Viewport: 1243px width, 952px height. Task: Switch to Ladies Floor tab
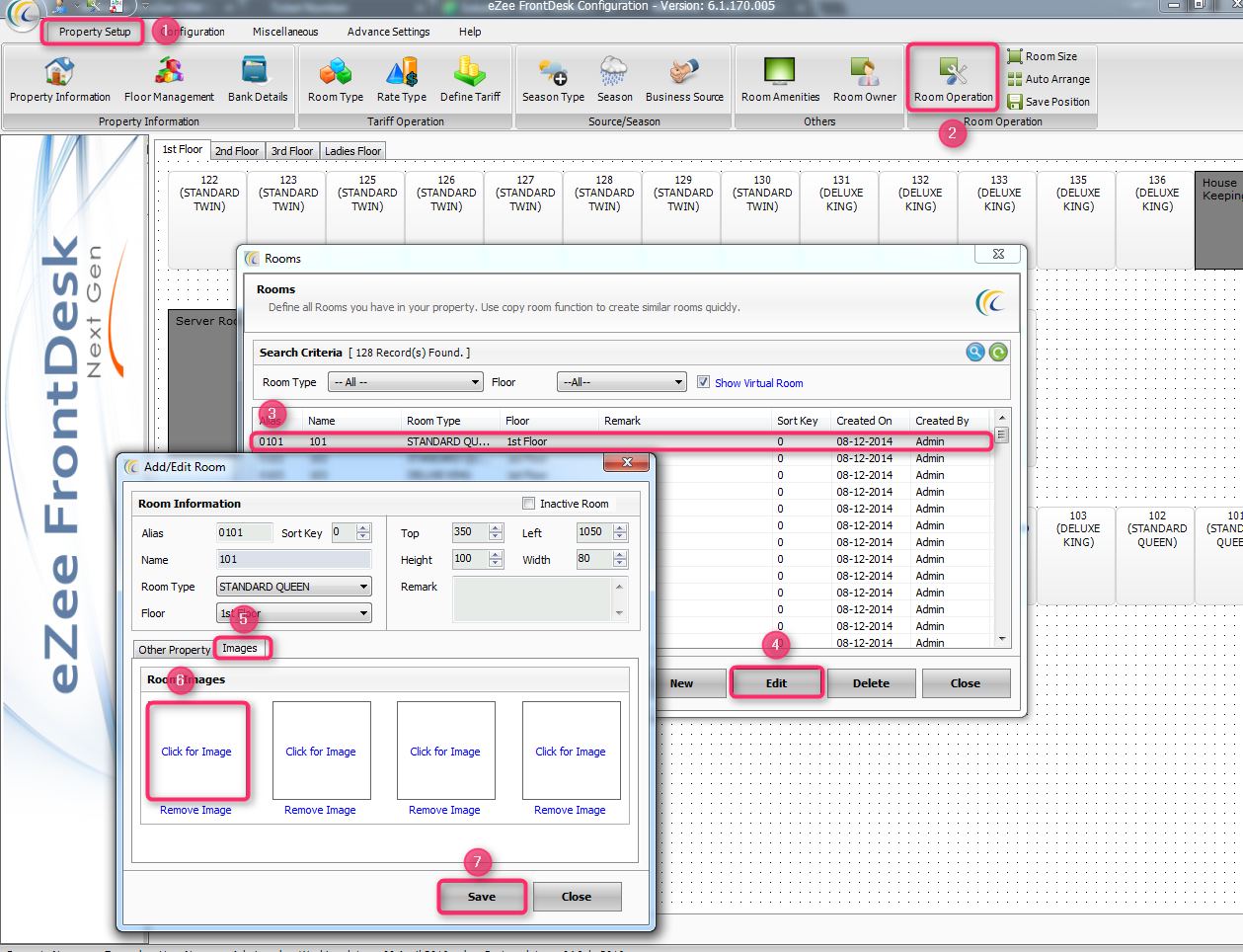pyautogui.click(x=352, y=151)
